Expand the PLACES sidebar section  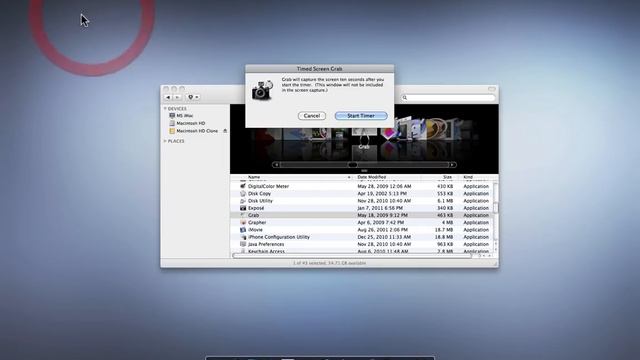click(x=165, y=141)
